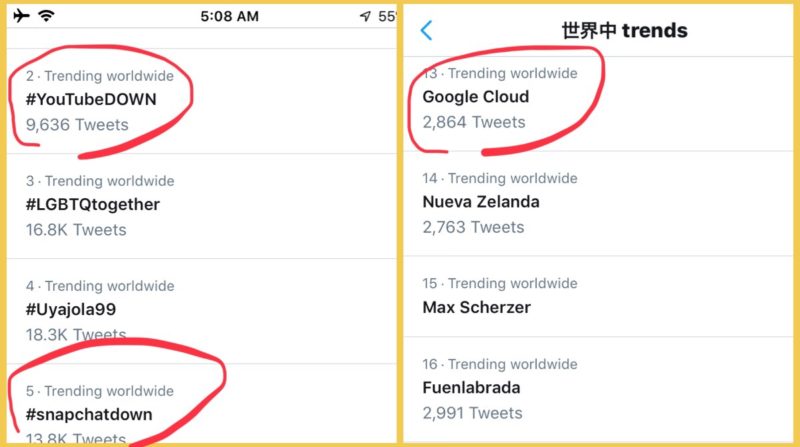
Task: Tap the 16.8K Tweets count
Action: [x=76, y=230]
